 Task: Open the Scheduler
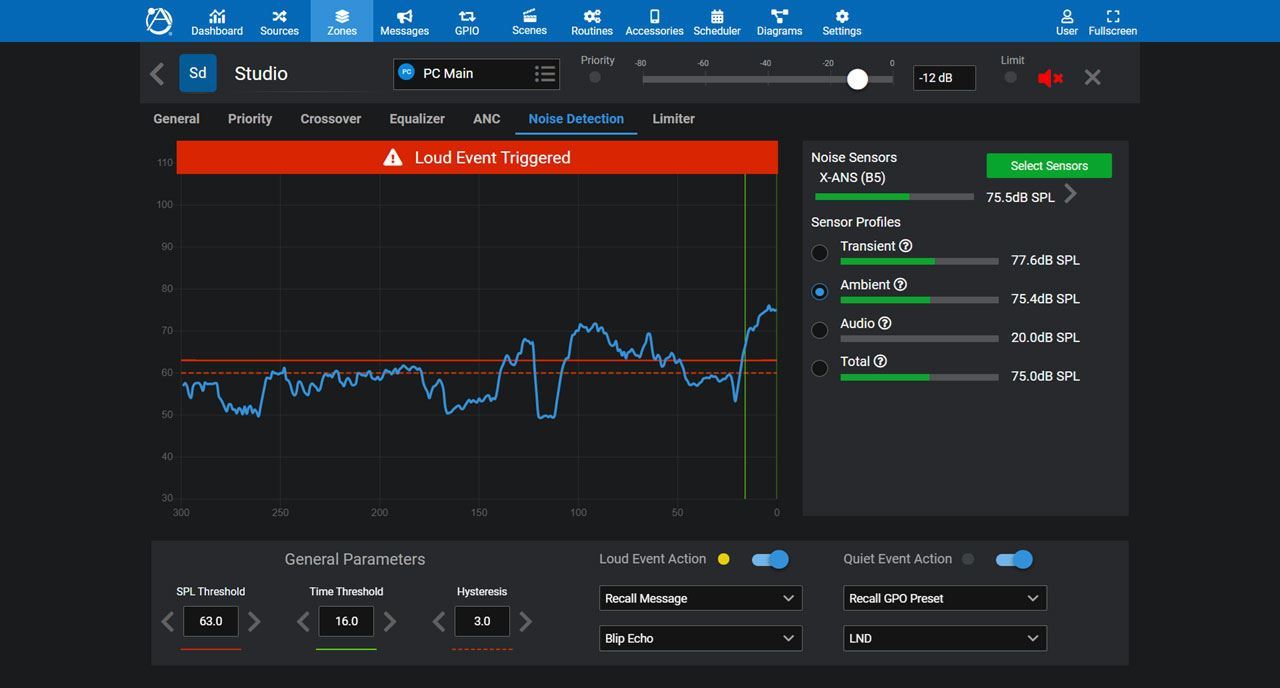coord(717,20)
